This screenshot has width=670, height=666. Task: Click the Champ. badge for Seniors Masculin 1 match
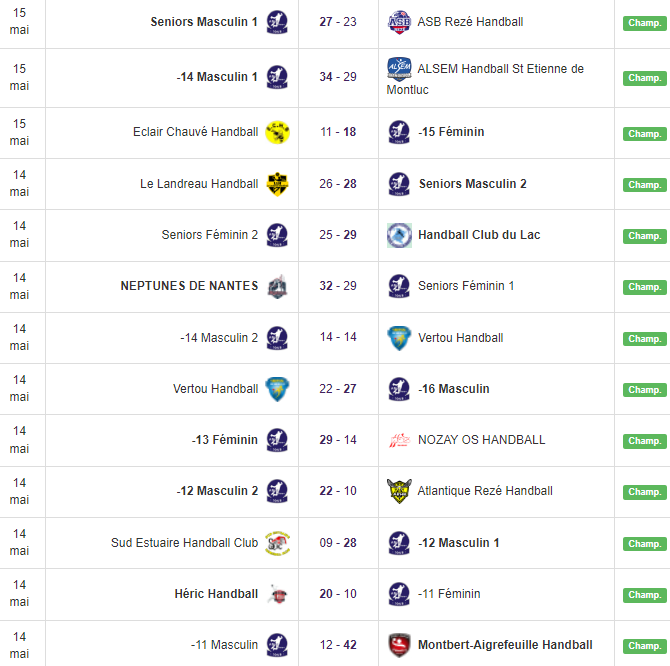pyautogui.click(x=644, y=23)
